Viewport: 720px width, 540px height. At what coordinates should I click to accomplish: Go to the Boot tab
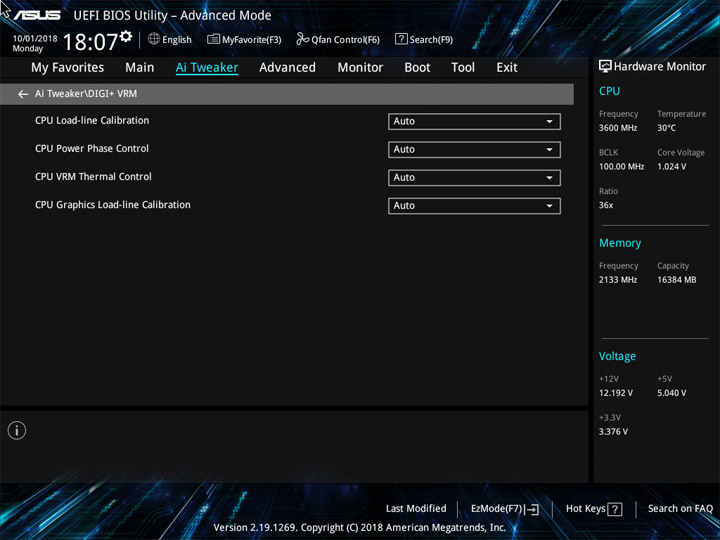[417, 68]
